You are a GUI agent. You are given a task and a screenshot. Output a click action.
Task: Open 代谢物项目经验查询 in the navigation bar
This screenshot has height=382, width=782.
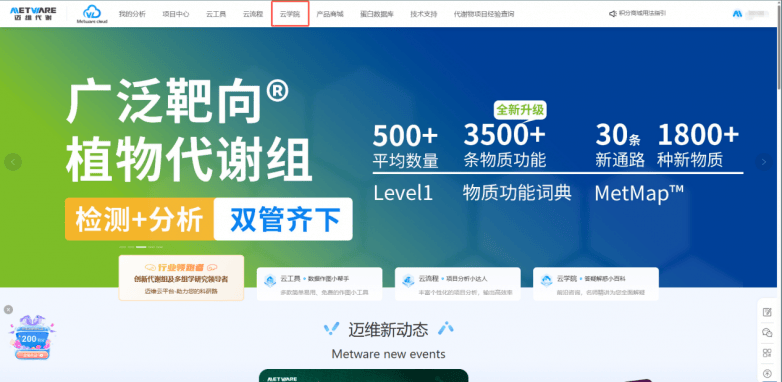(484, 14)
